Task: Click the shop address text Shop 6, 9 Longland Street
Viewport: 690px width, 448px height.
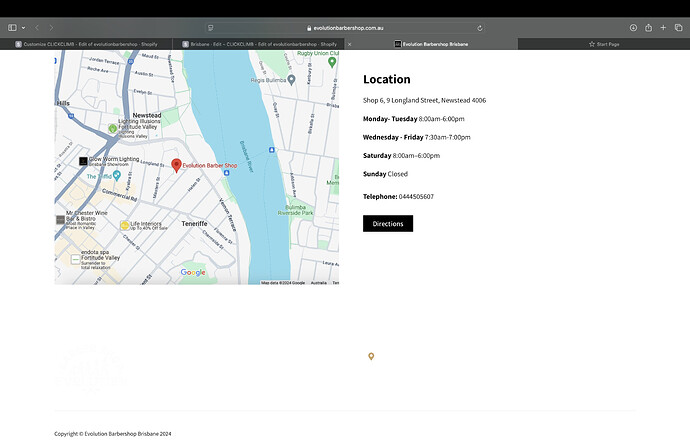Action: click(x=424, y=100)
